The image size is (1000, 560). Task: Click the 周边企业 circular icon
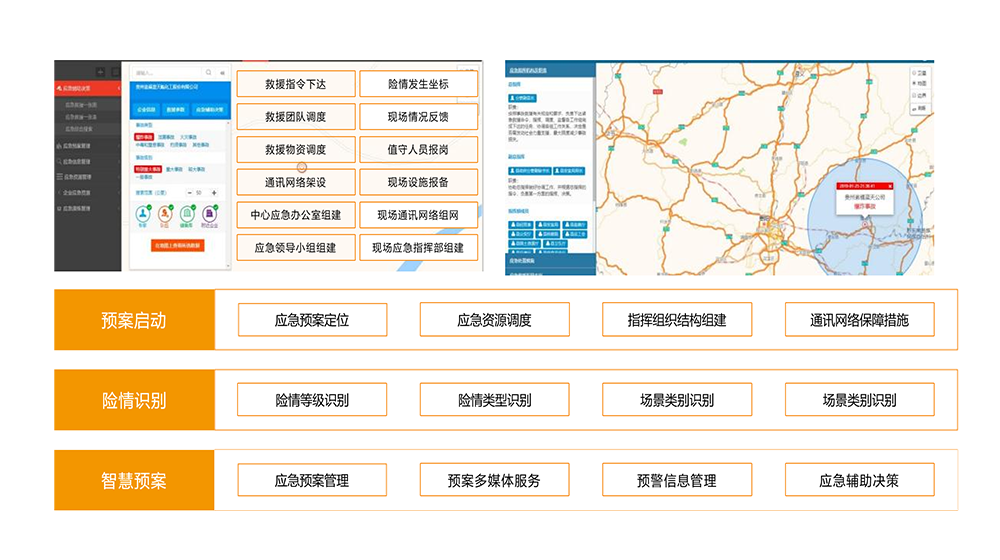click(210, 214)
